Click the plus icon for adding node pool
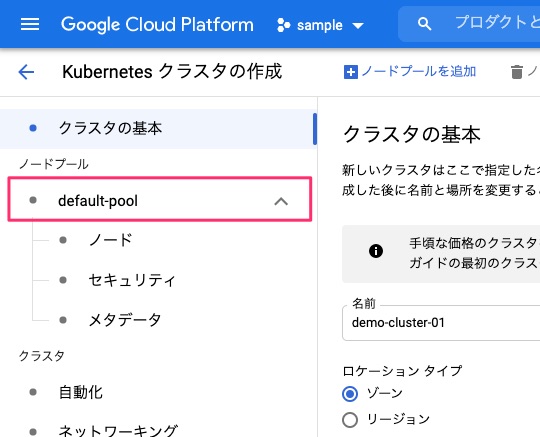This screenshot has height=437, width=540. click(351, 72)
